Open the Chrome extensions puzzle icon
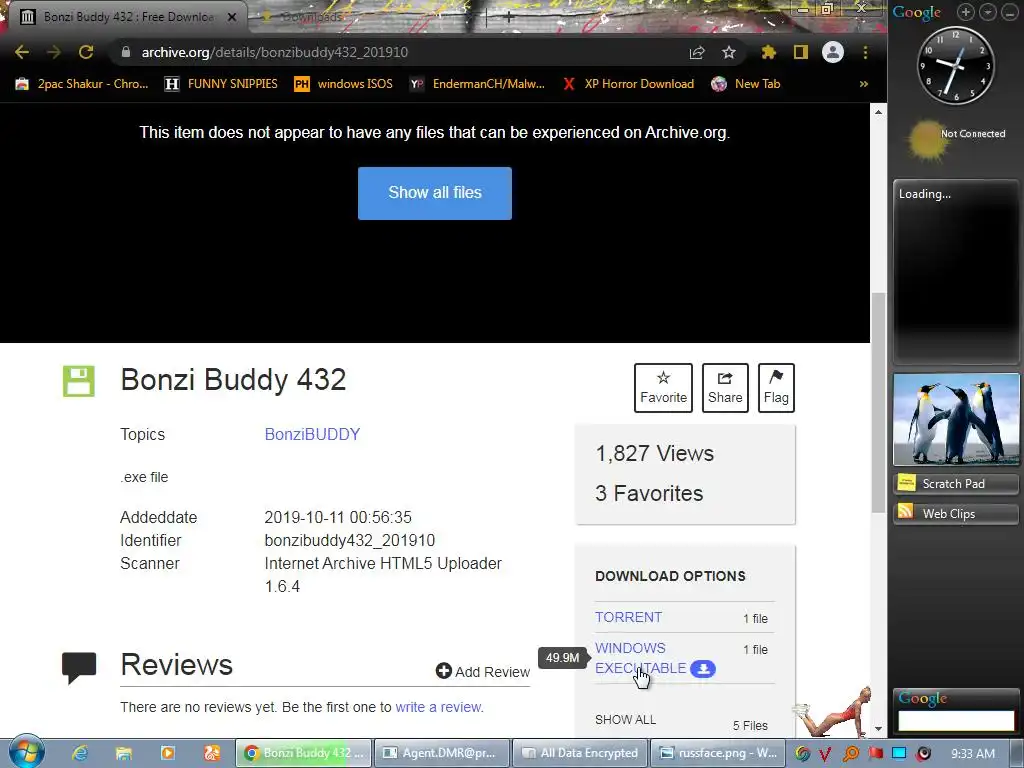The height and width of the screenshot is (768, 1024). click(x=769, y=52)
